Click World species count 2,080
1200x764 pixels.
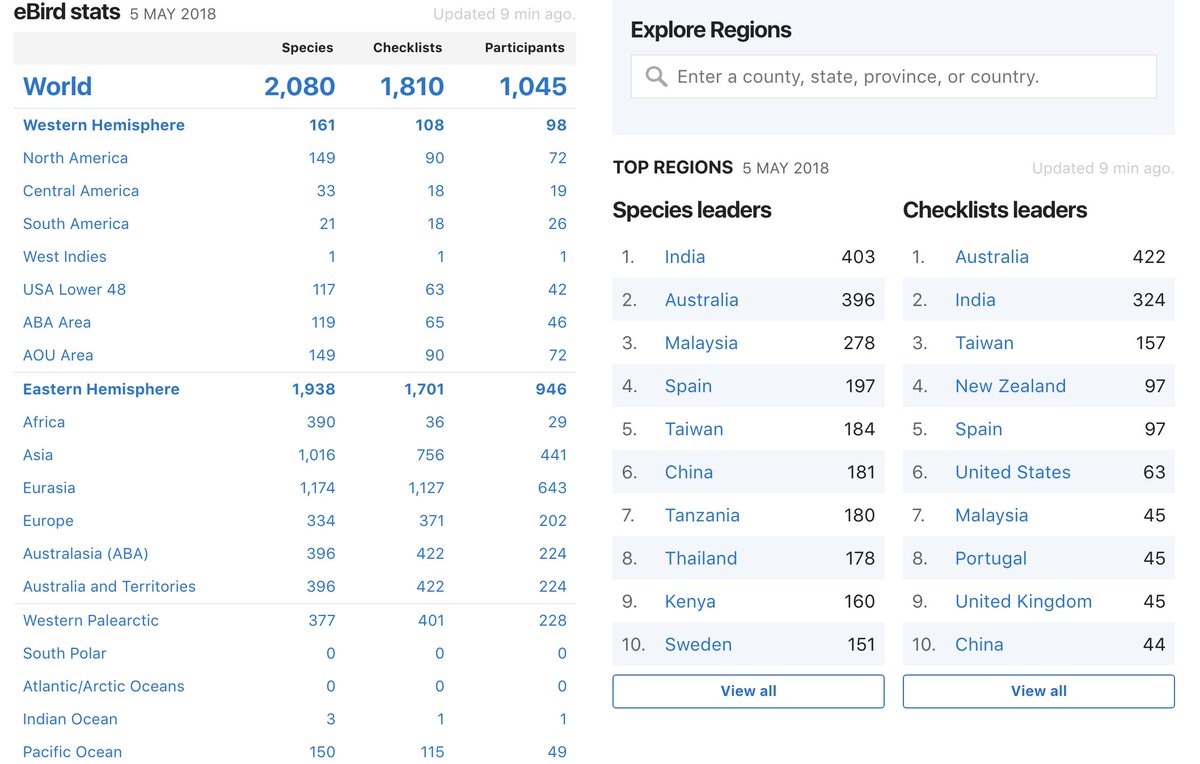(300, 87)
